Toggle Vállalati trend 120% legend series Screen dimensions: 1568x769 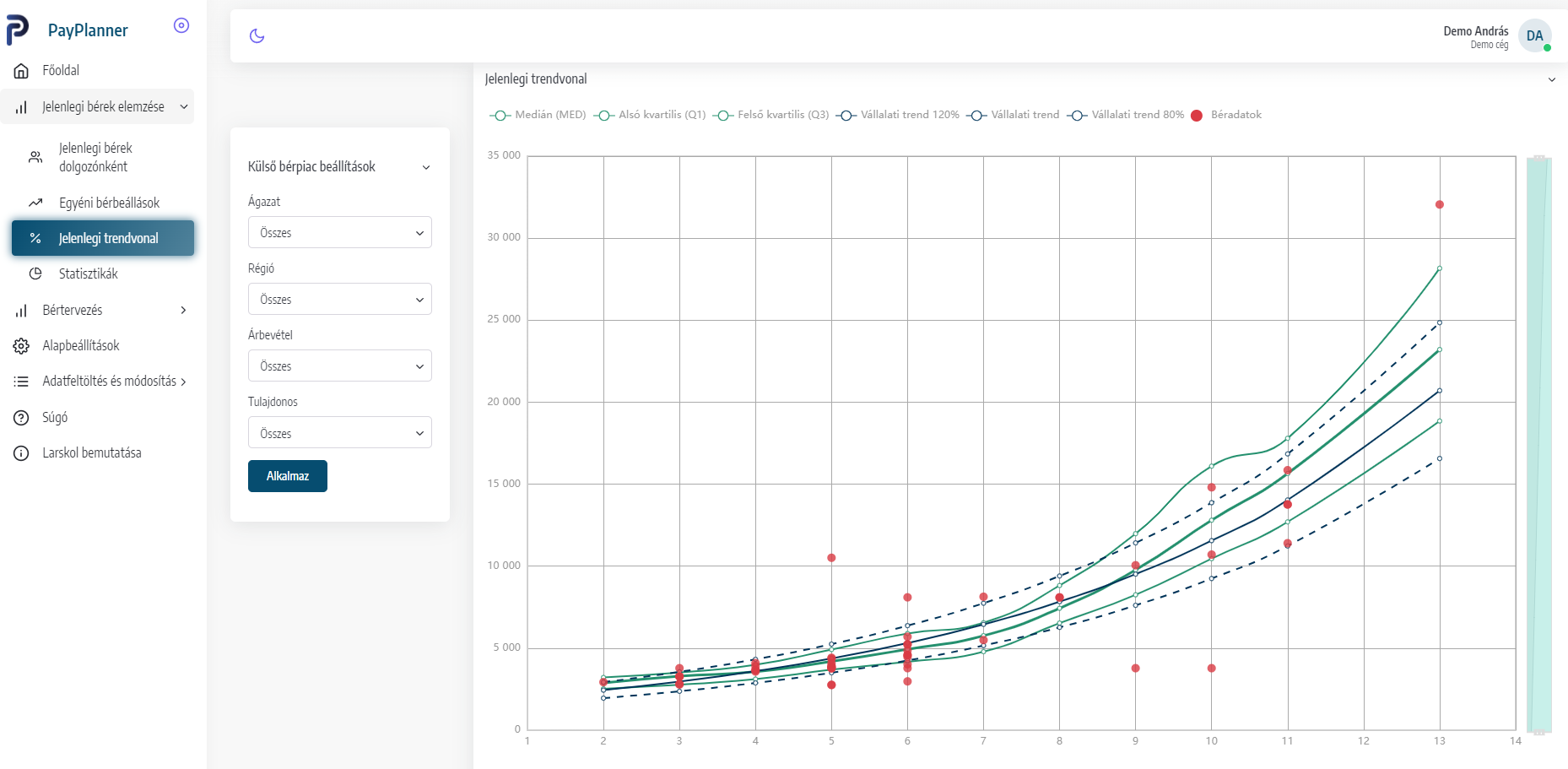point(897,115)
